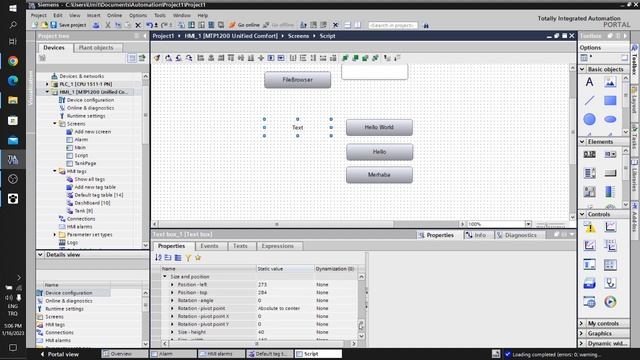Collapse the Screens folder in project tree
This screenshot has height=360, width=640.
coord(55,123)
